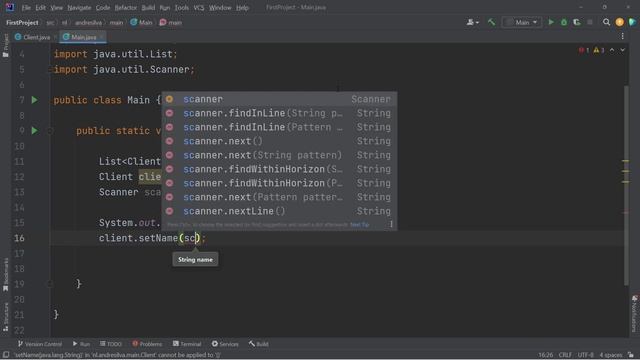640x360 pixels.
Task: Select the scanner.nextLine() completion
Action: (279, 211)
